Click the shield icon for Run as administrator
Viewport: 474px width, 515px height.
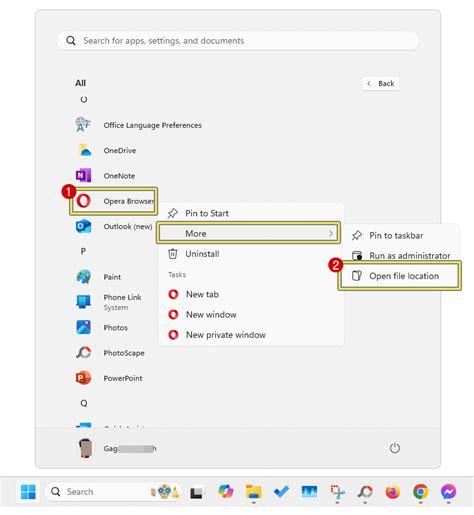(357, 256)
